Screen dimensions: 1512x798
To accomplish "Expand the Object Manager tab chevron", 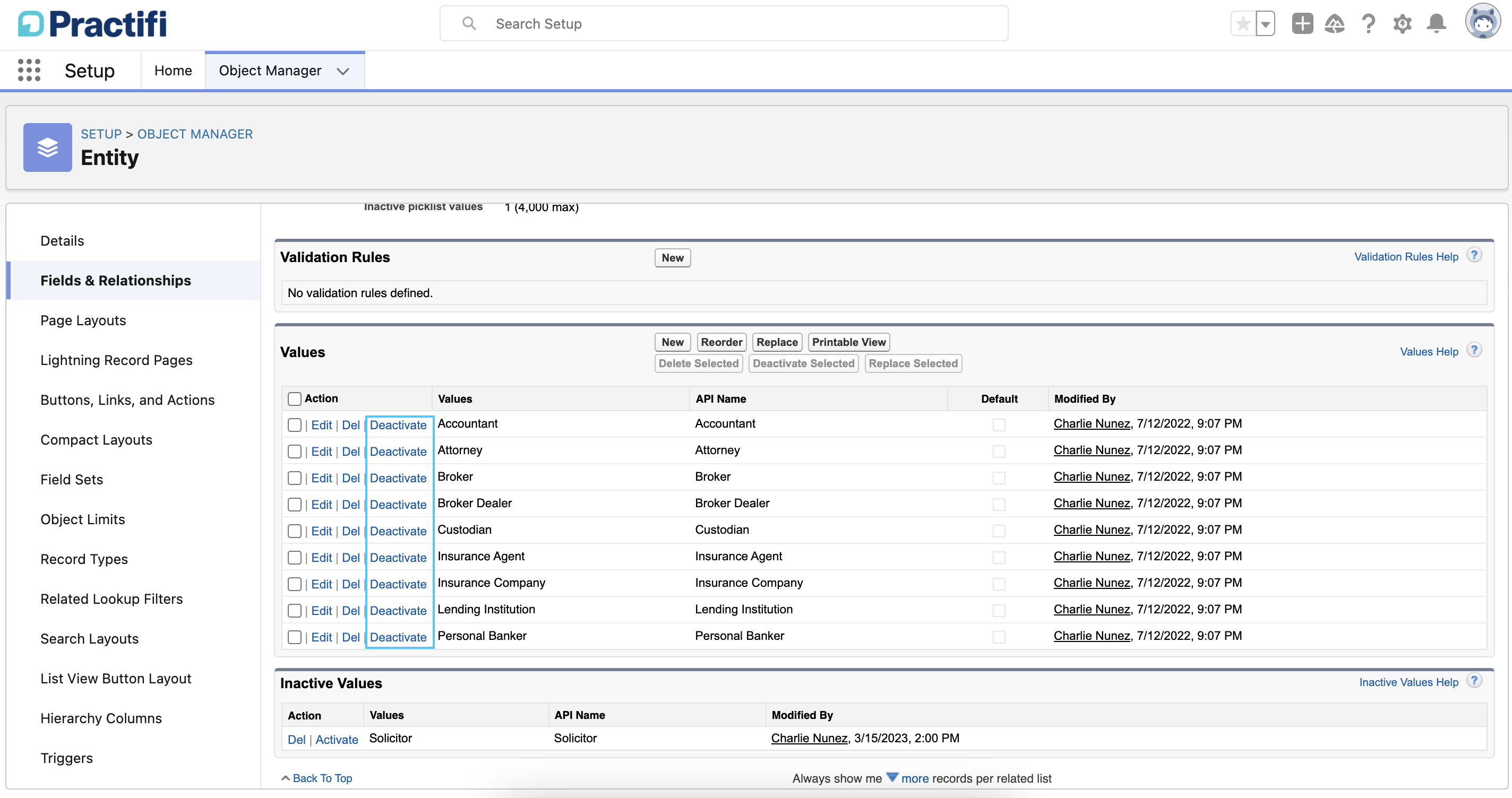I will (343, 71).
